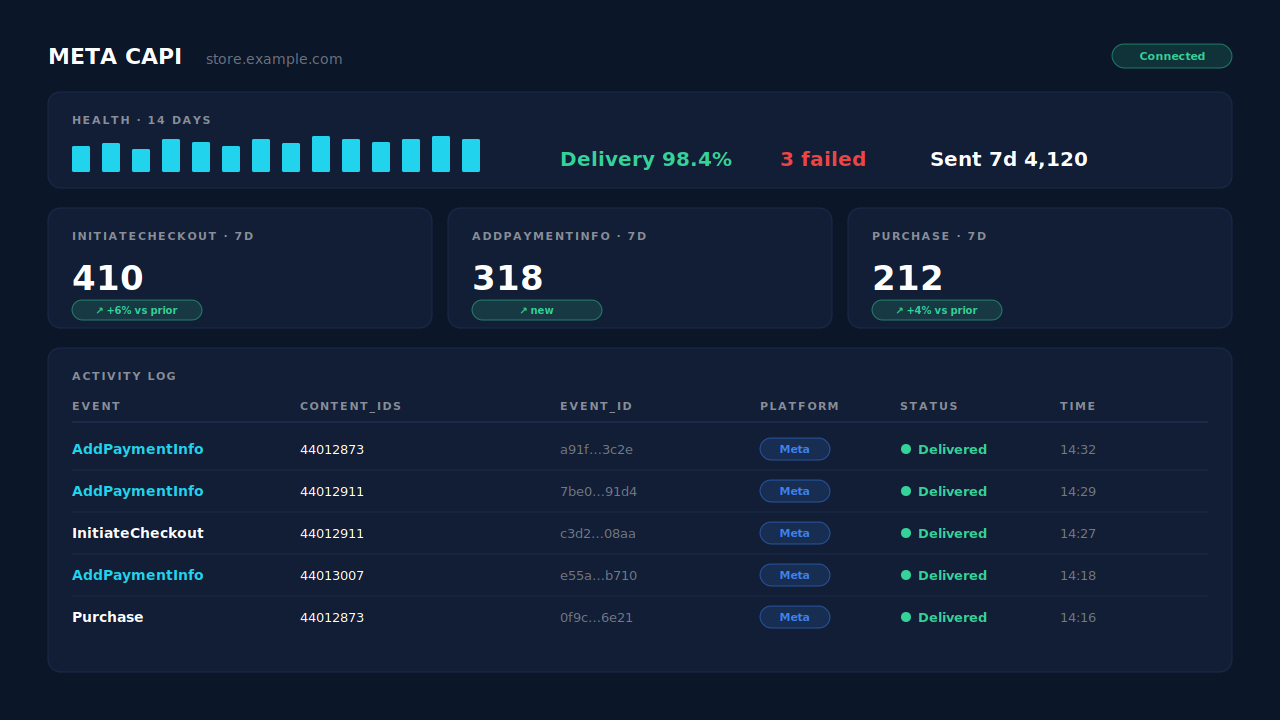Click the 14:27 timestamp
Image resolution: width=1280 pixels, height=720 pixels.
[1078, 533]
